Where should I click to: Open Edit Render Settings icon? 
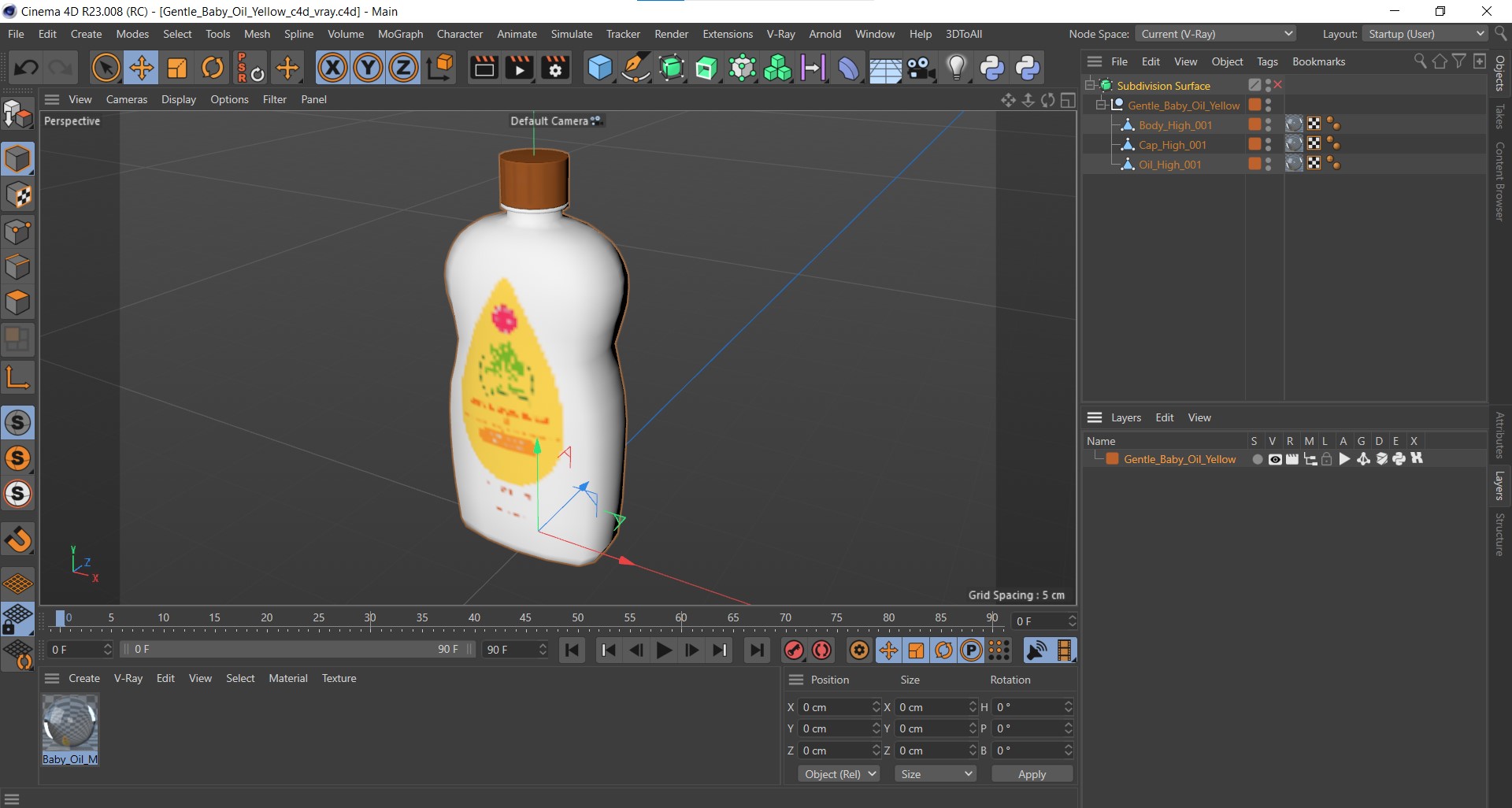[x=555, y=68]
